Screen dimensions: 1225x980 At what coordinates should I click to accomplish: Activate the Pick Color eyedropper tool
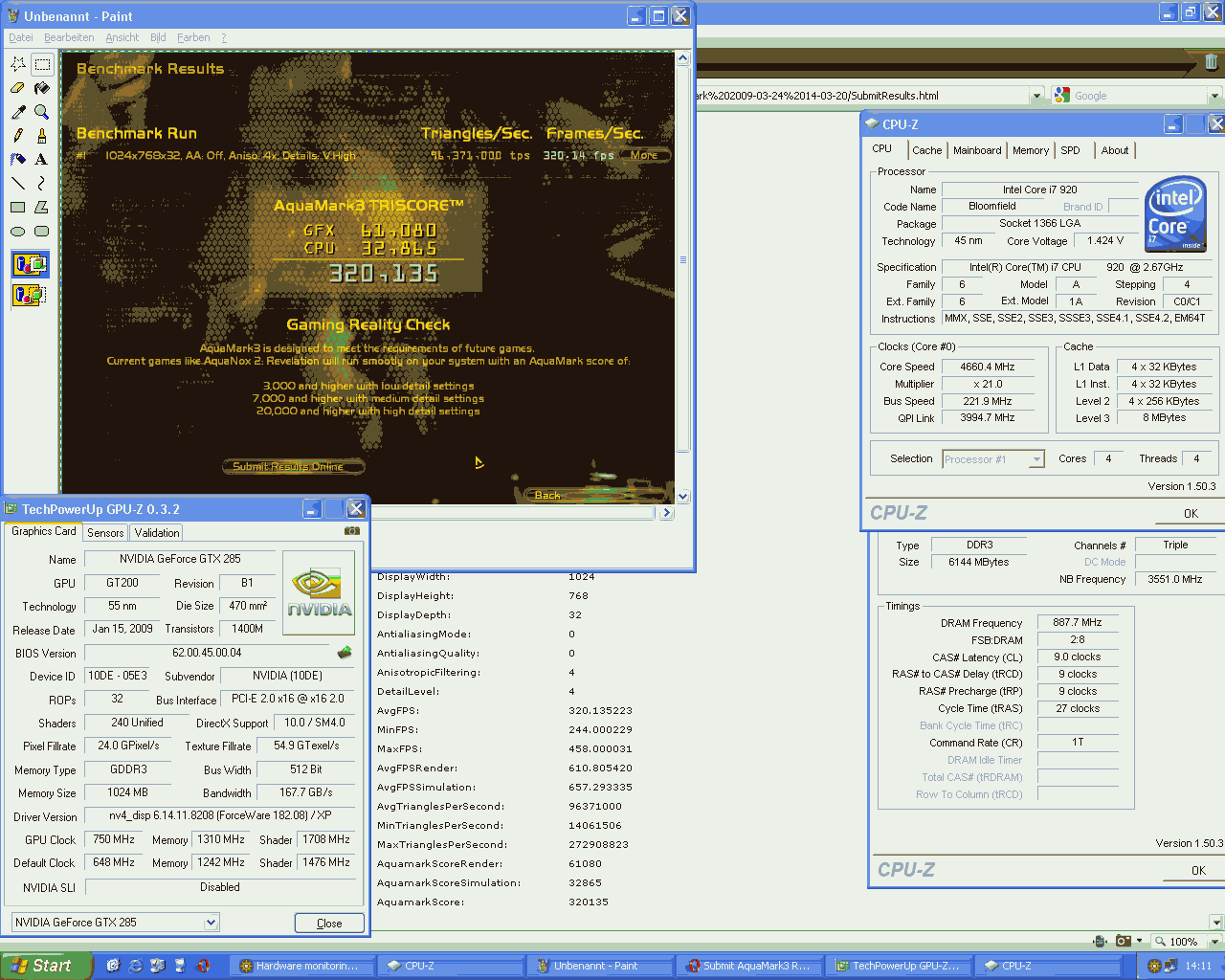[18, 112]
